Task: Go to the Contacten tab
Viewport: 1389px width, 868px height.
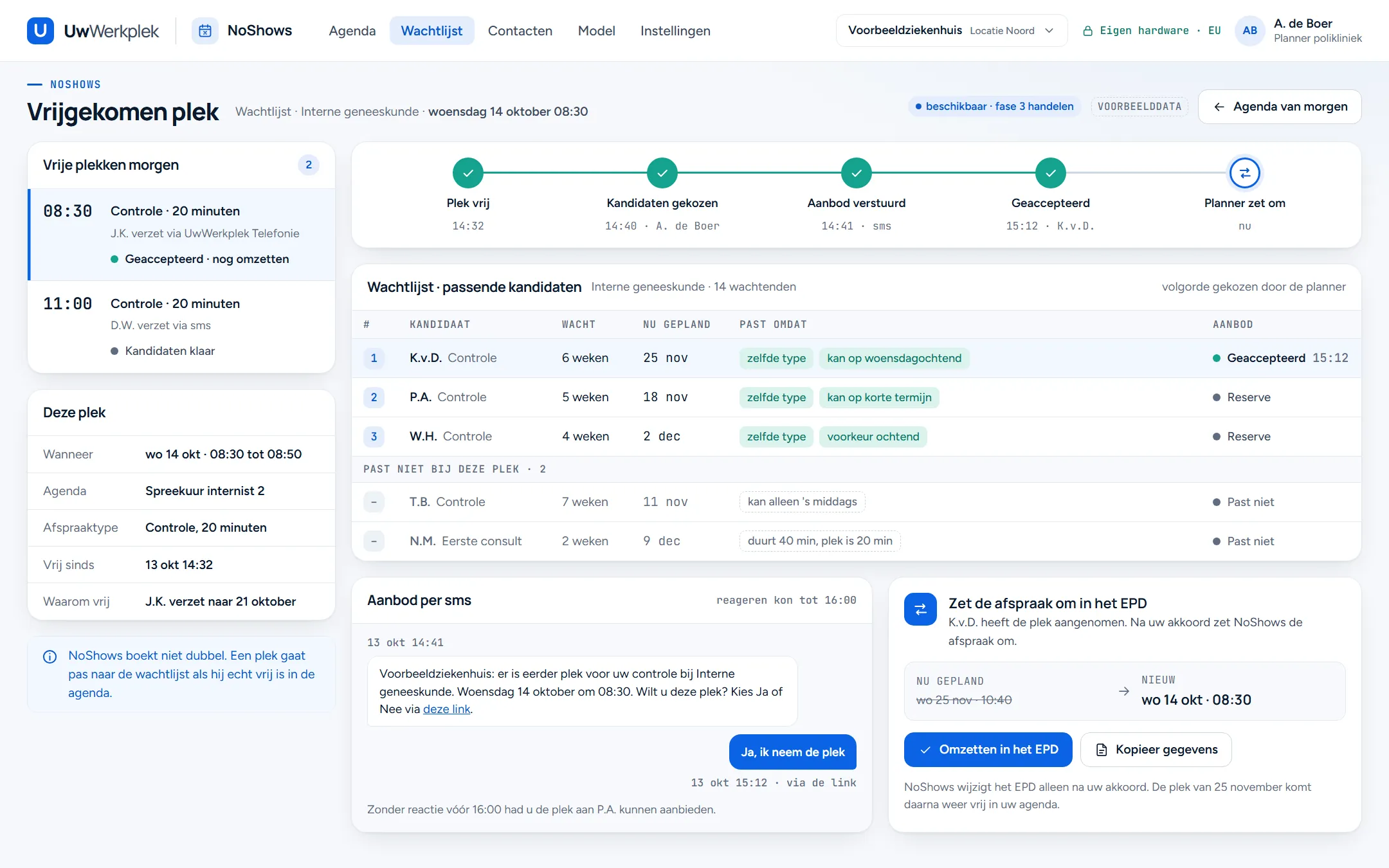Action: tap(520, 30)
